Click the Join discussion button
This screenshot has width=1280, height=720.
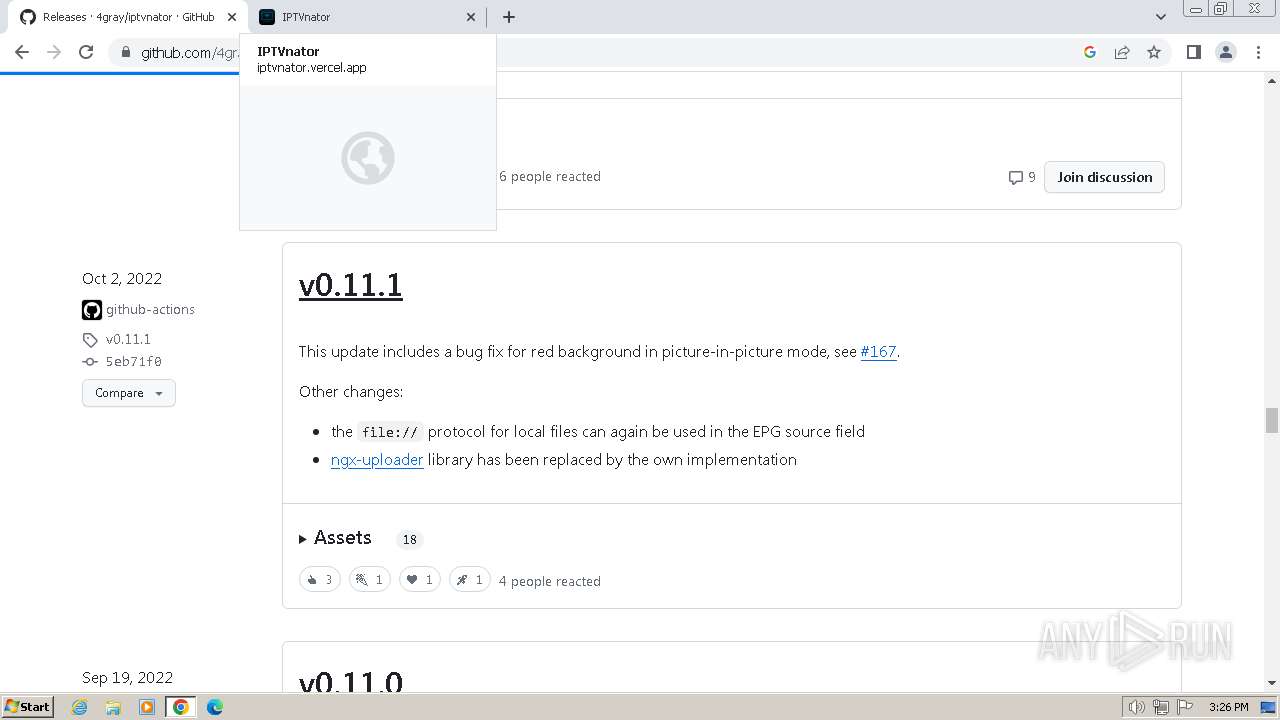(1104, 177)
